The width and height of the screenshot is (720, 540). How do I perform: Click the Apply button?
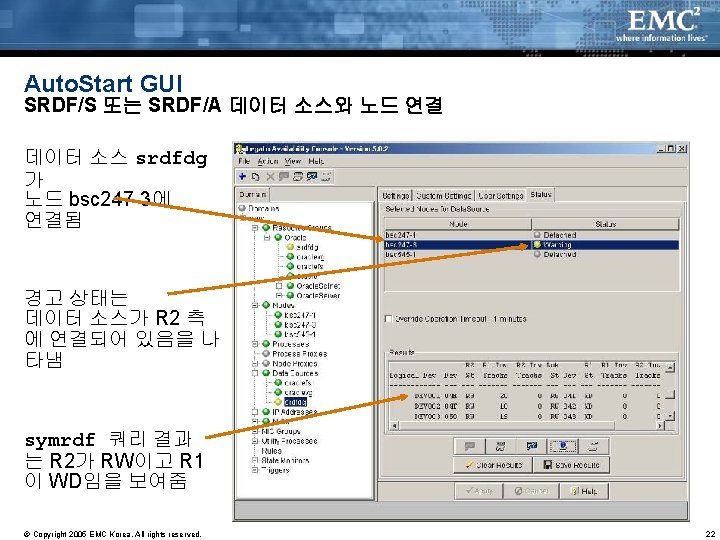(x=479, y=491)
